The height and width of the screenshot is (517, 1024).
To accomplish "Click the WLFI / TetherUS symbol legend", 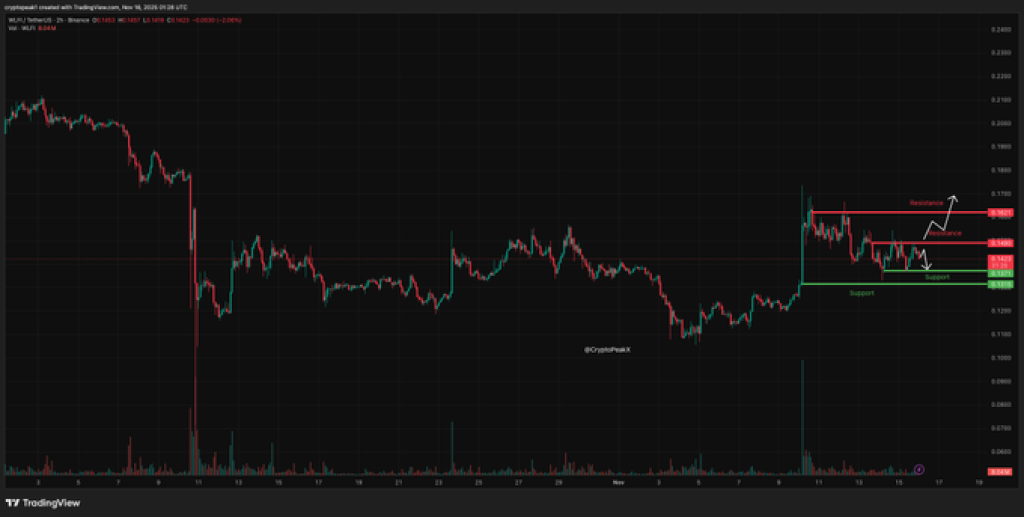I will 48,20.
